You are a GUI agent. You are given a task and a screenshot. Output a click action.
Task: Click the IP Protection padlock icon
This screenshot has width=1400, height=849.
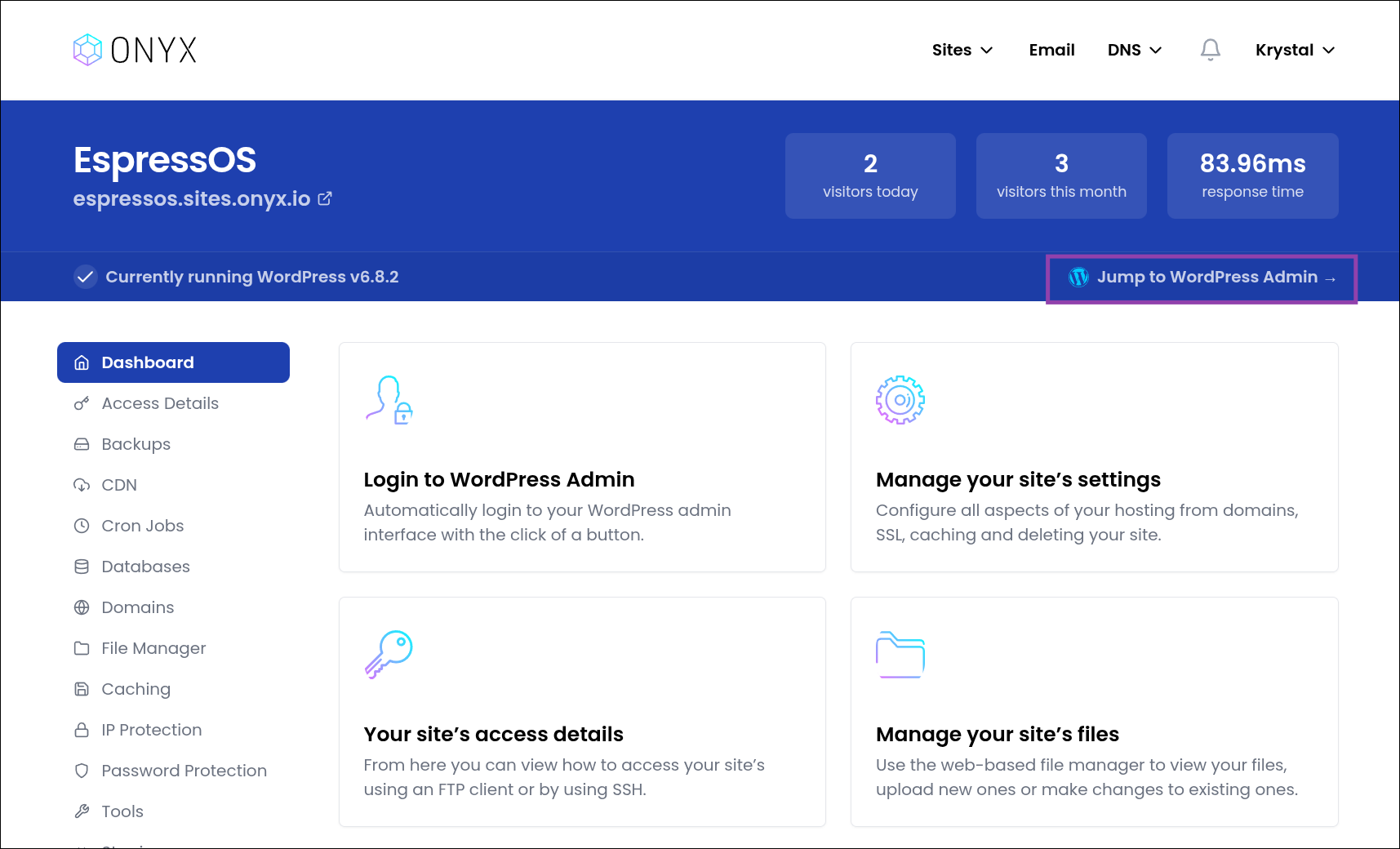[x=82, y=730]
